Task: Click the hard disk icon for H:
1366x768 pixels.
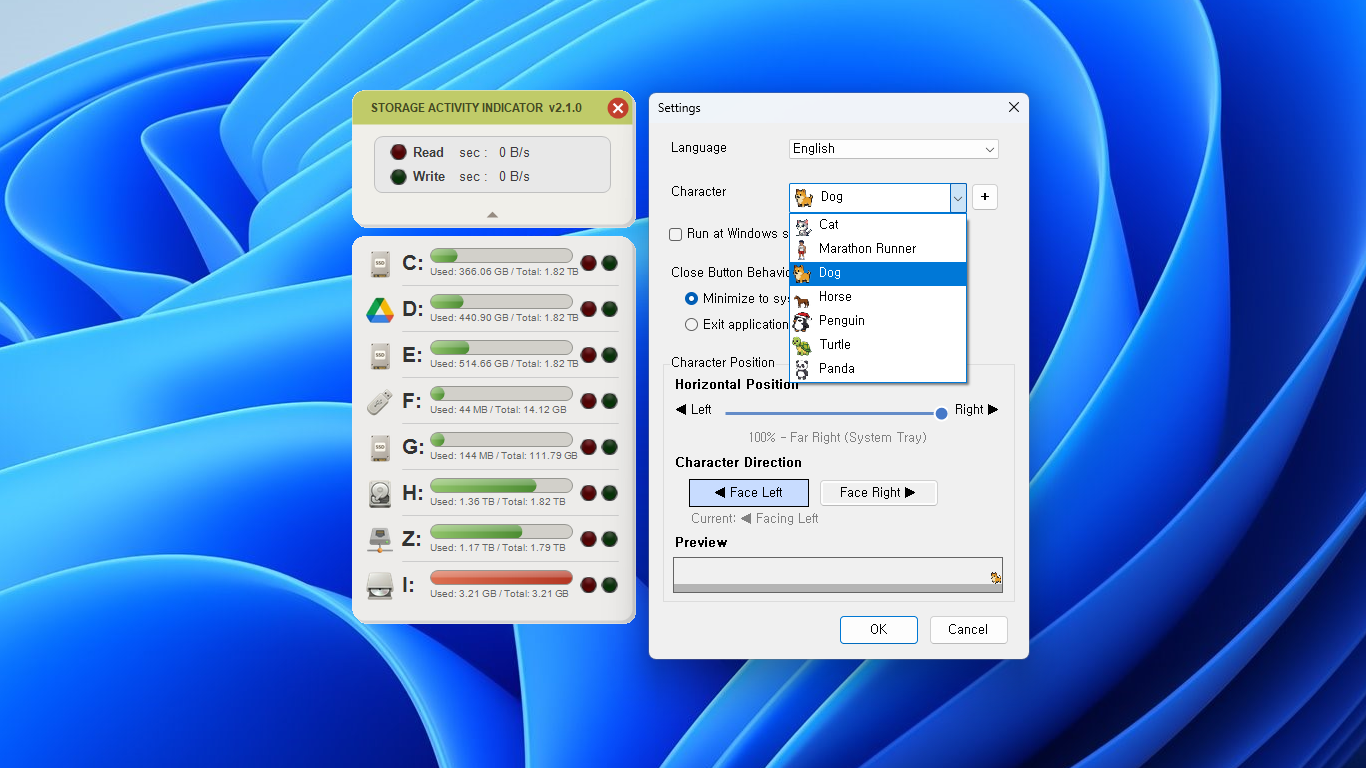Action: pyautogui.click(x=380, y=494)
